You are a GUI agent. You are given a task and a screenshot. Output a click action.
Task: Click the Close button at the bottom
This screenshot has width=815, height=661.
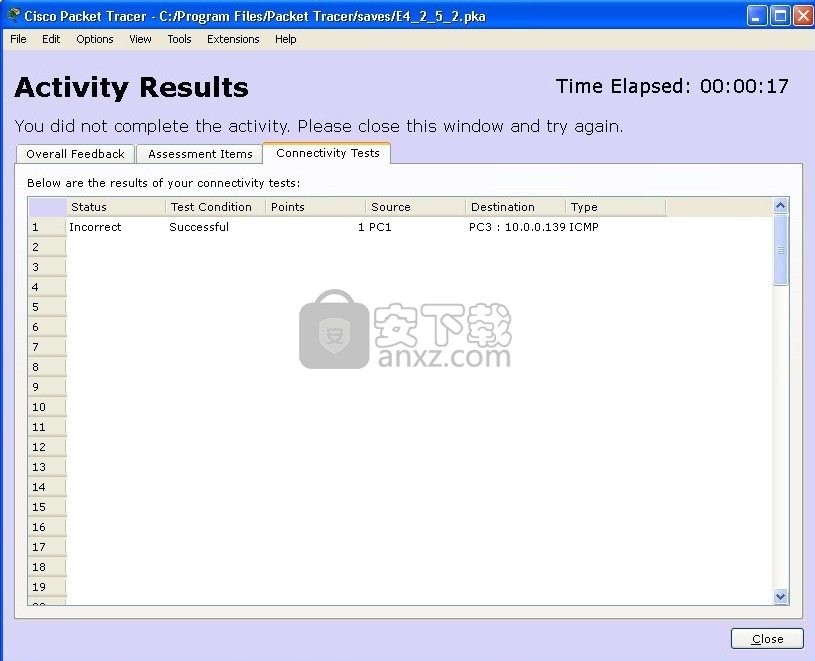coord(767,639)
